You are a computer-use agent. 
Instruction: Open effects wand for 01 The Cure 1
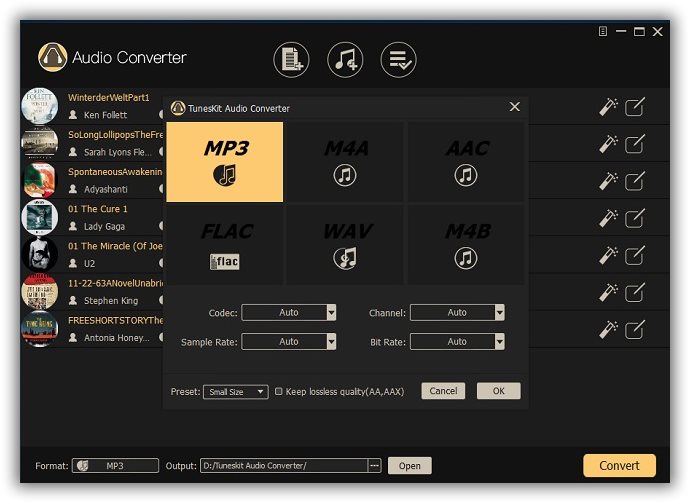click(x=609, y=218)
